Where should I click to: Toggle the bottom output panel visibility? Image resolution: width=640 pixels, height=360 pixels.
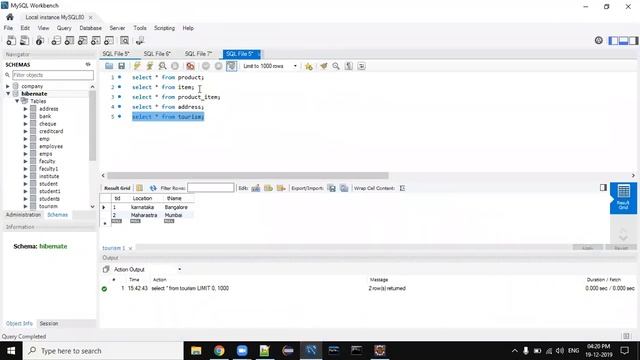click(x=623, y=40)
